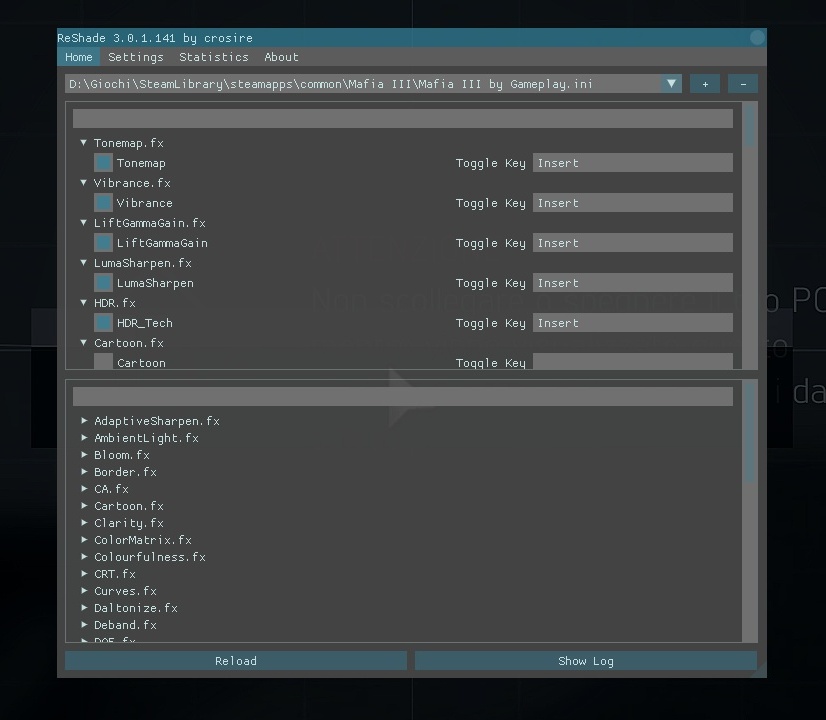Toggle the LumaSharpen checkbox
The width and height of the screenshot is (826, 720).
point(103,283)
